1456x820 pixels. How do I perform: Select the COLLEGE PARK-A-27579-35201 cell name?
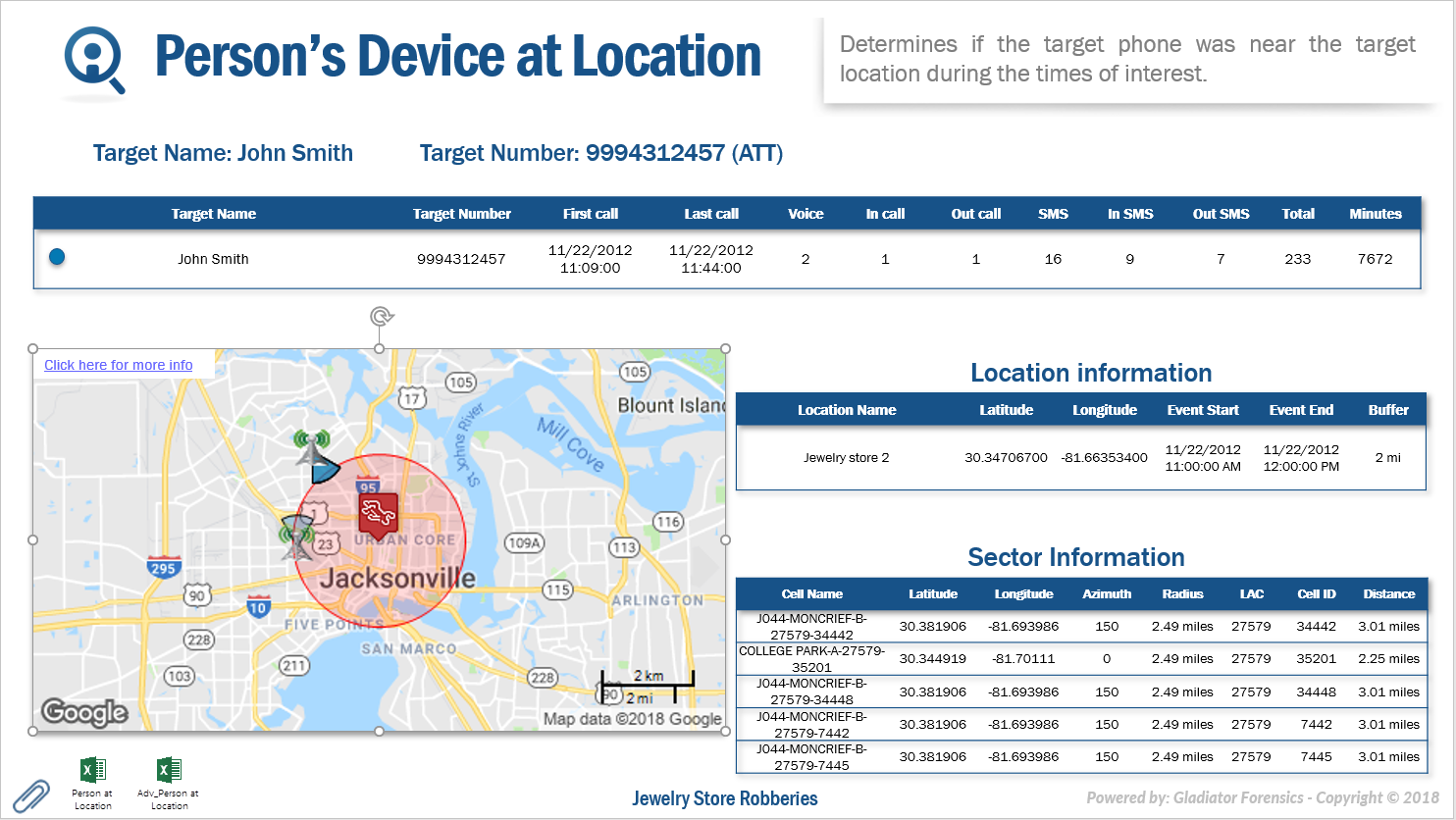click(x=811, y=658)
